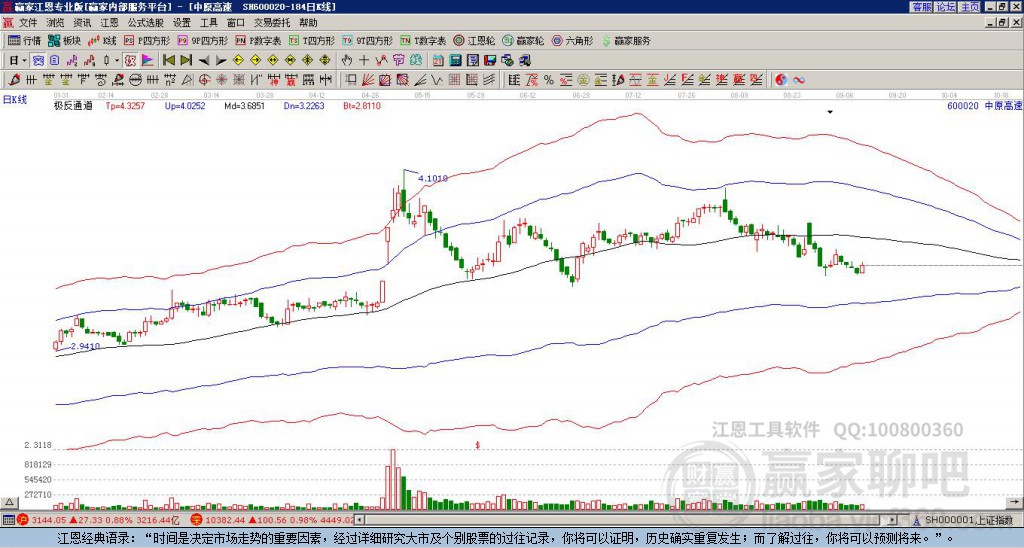
Task: Open the calculator icon
Action: click(x=456, y=60)
